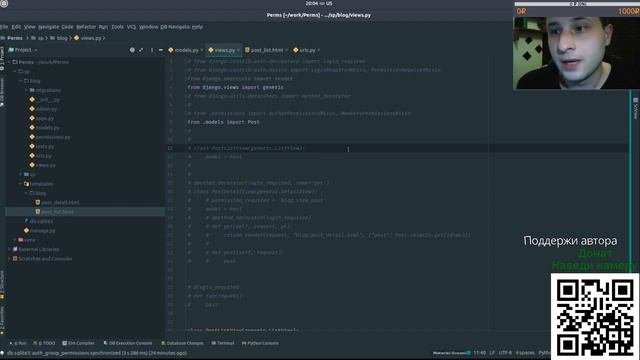Collapse the templates folder

[x=21, y=184]
